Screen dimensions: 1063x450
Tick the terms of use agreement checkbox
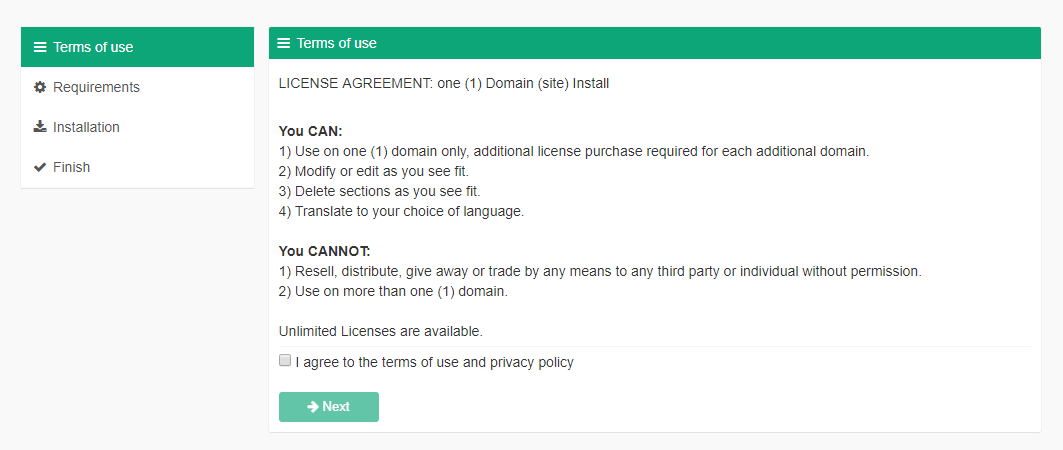(x=285, y=361)
